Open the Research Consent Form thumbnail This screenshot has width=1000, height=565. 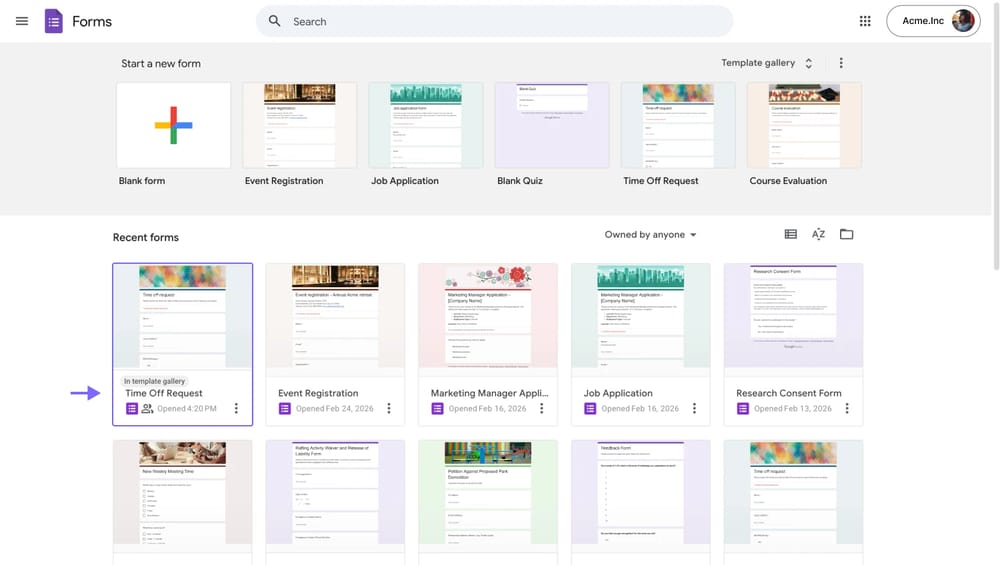(793, 316)
